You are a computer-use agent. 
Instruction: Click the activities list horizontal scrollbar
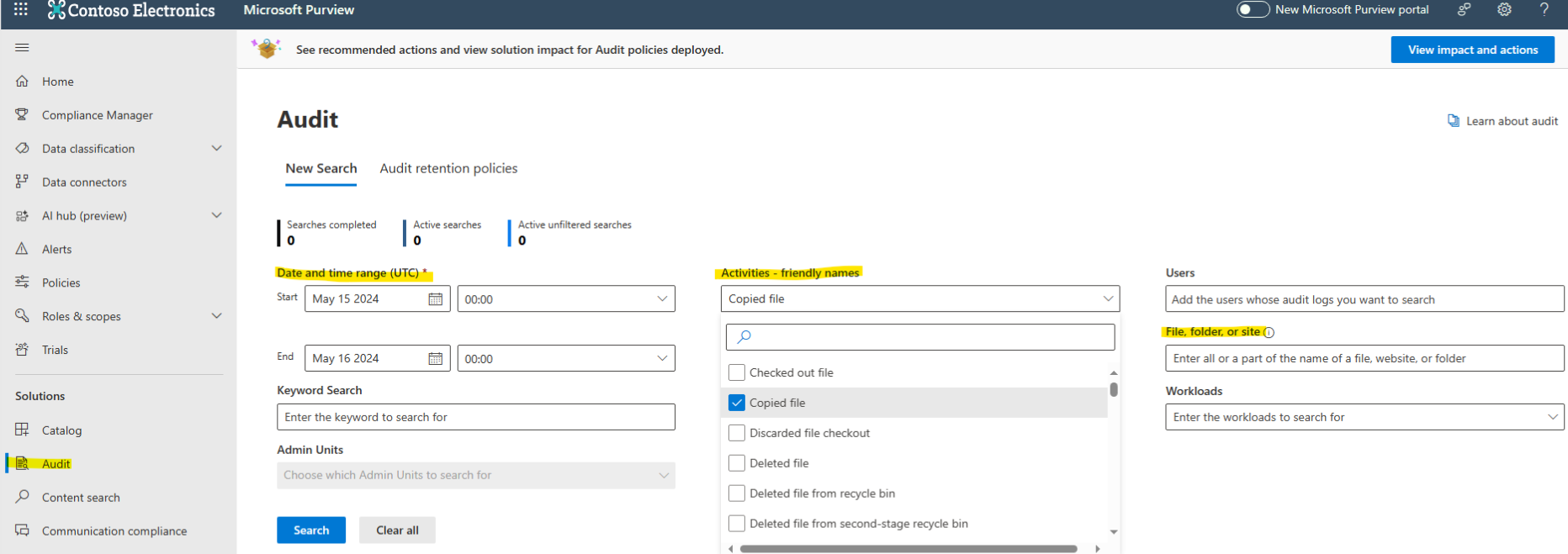pos(908,549)
